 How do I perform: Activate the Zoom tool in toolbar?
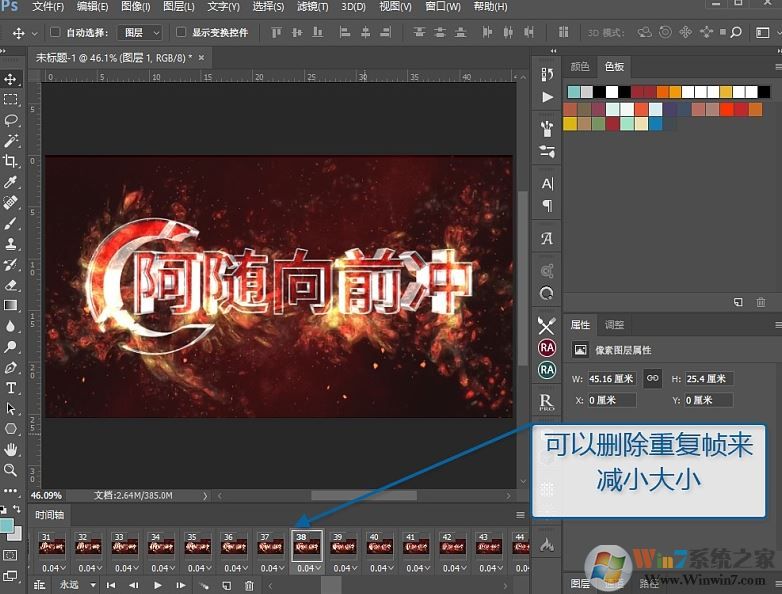(11, 470)
